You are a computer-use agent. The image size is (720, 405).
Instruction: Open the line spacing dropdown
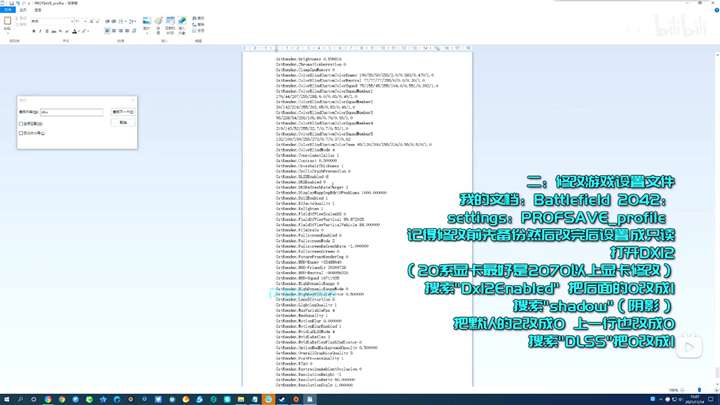point(132,21)
